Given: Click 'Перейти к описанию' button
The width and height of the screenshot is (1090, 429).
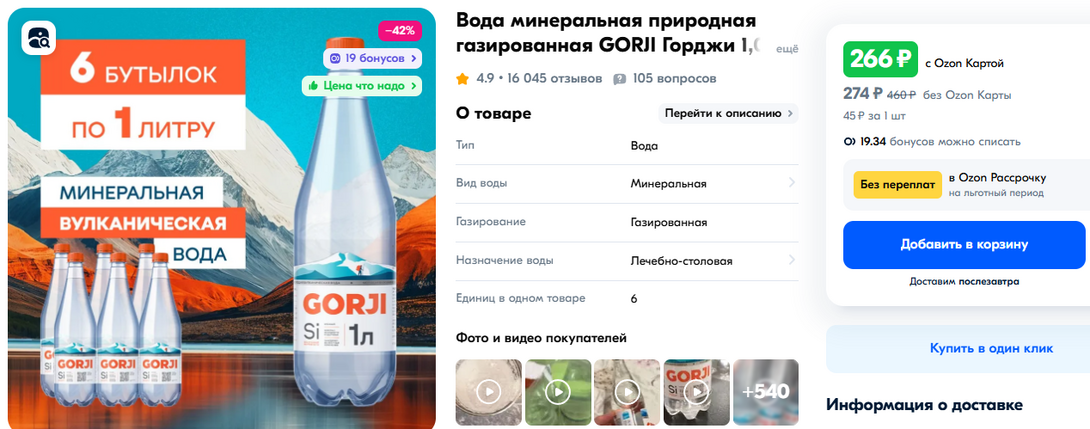Looking at the screenshot, I should click(x=729, y=113).
